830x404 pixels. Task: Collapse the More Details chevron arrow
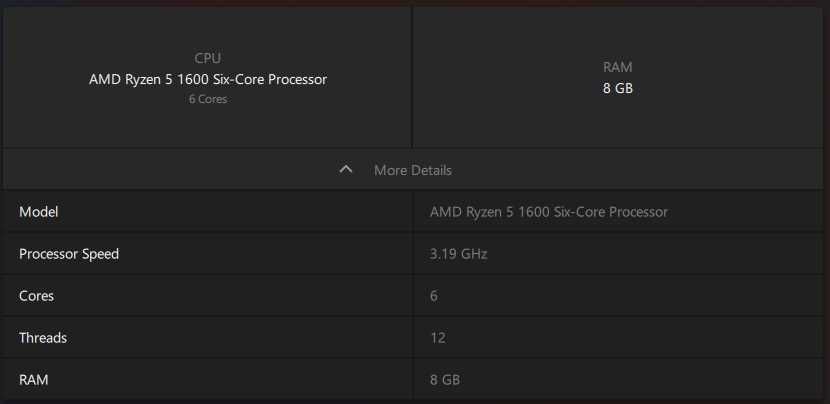(346, 169)
